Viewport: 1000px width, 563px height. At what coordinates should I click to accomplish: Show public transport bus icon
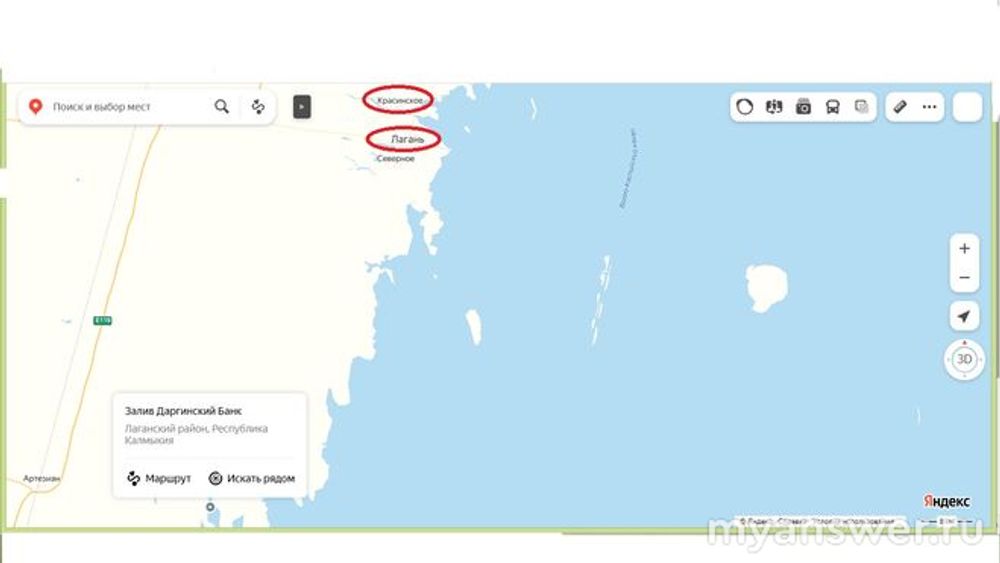point(832,106)
